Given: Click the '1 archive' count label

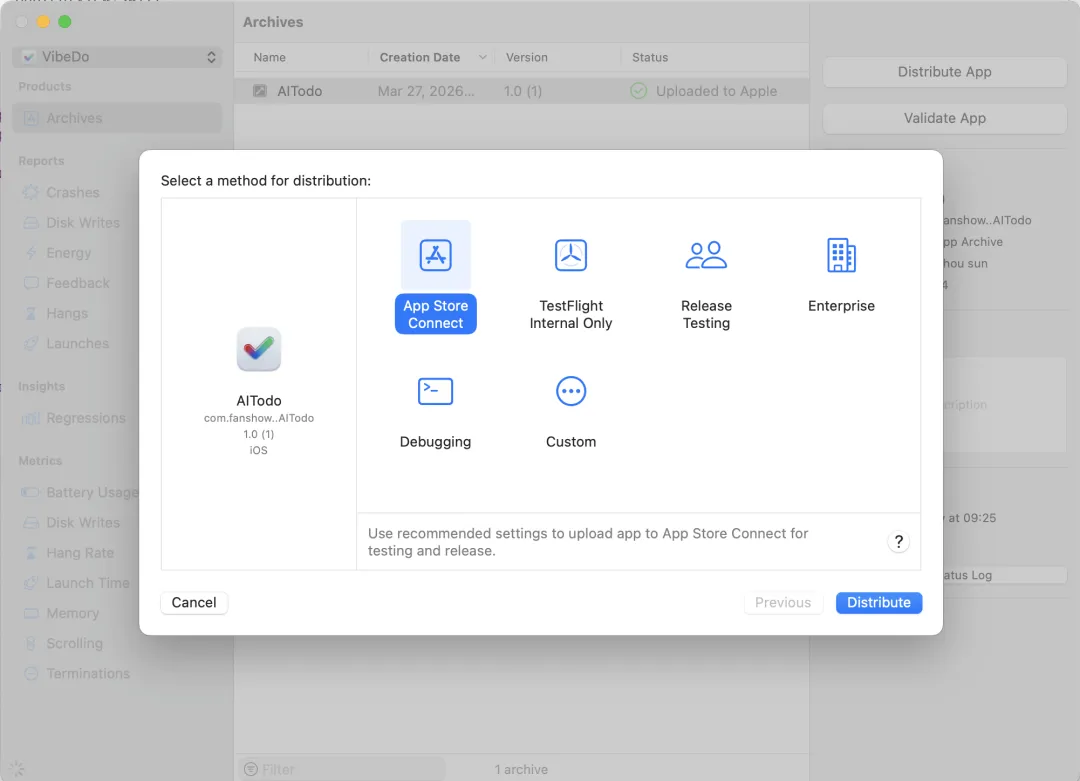Looking at the screenshot, I should pyautogui.click(x=521, y=769).
